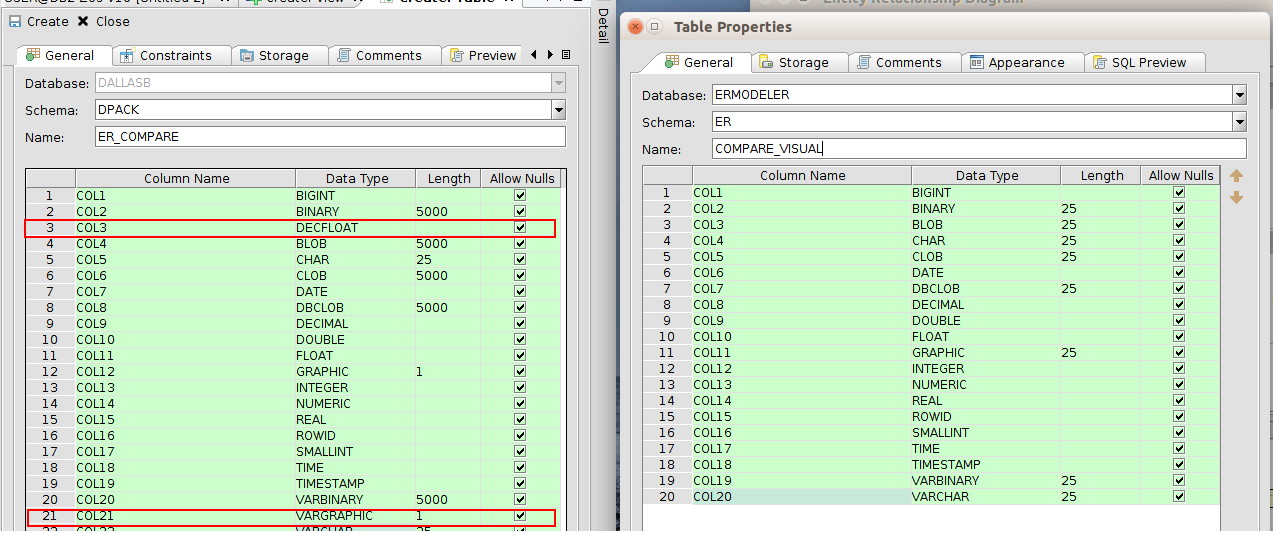Toggle Allow Nulls for COL1 in COMPARE_VISUAL table
Image resolution: width=1273 pixels, height=534 pixels.
point(1179,192)
